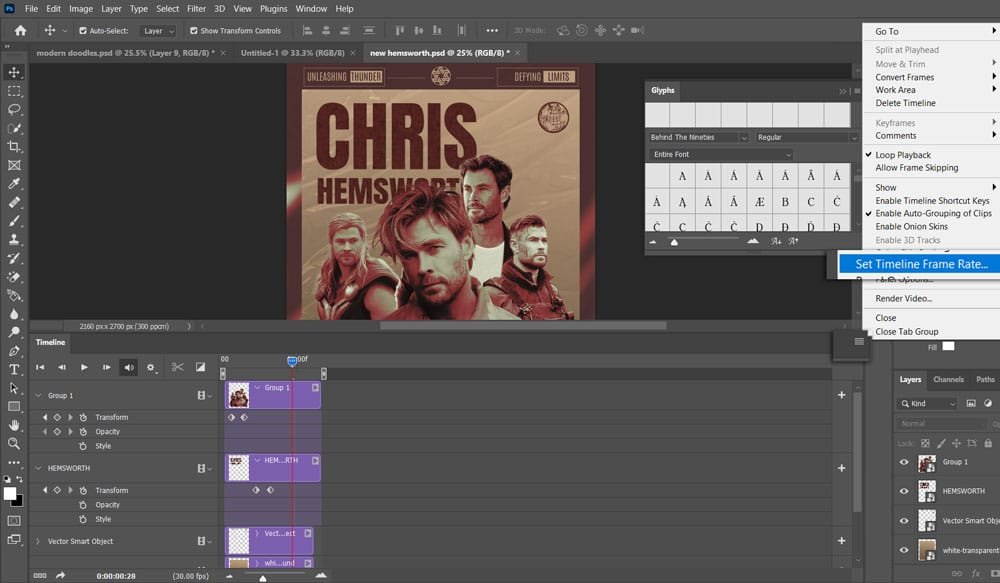Click the foreground color swatch
This screenshot has height=583, width=1000.
click(x=10, y=494)
